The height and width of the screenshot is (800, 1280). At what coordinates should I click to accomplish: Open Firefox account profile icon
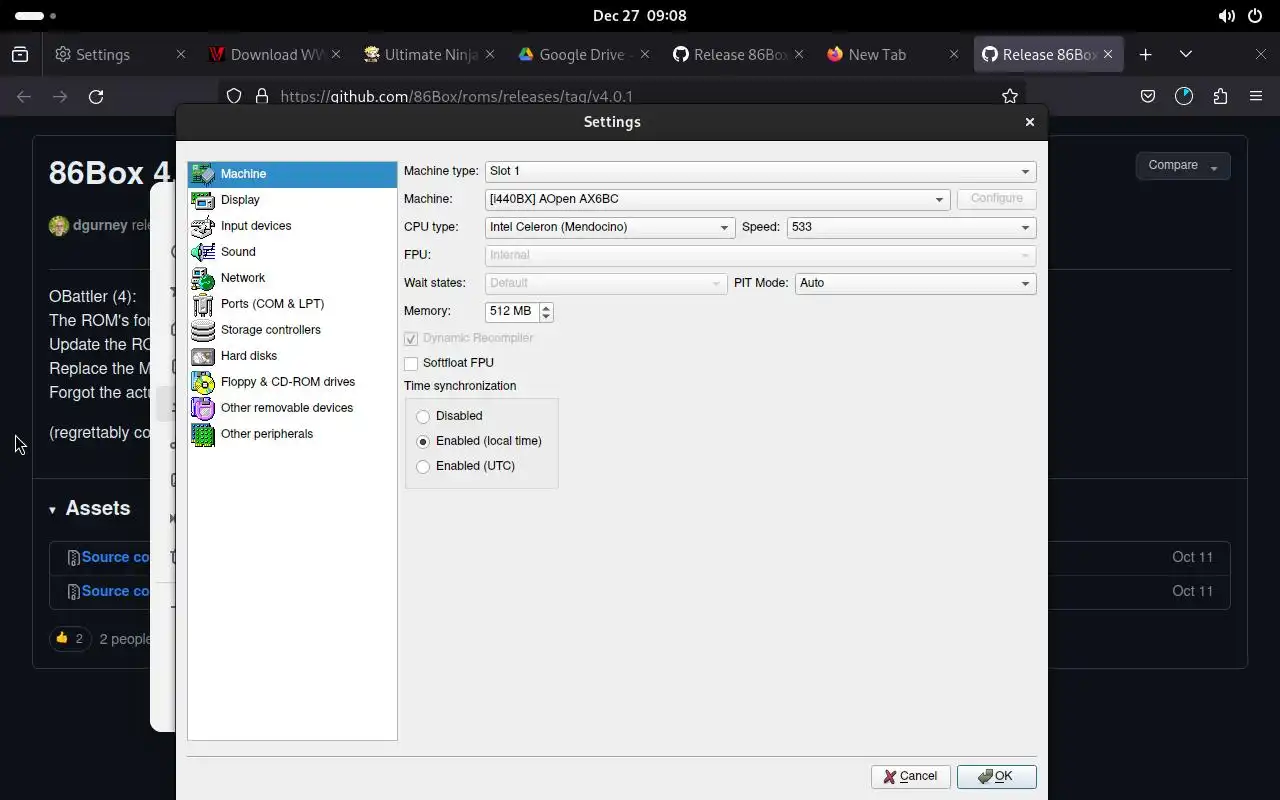tap(1184, 97)
